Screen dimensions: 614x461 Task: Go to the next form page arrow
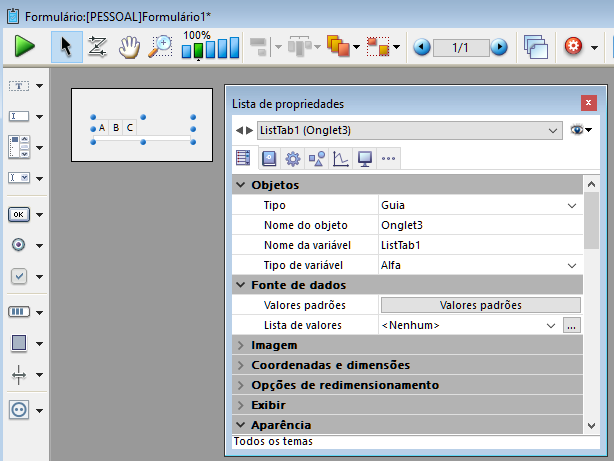(x=500, y=47)
